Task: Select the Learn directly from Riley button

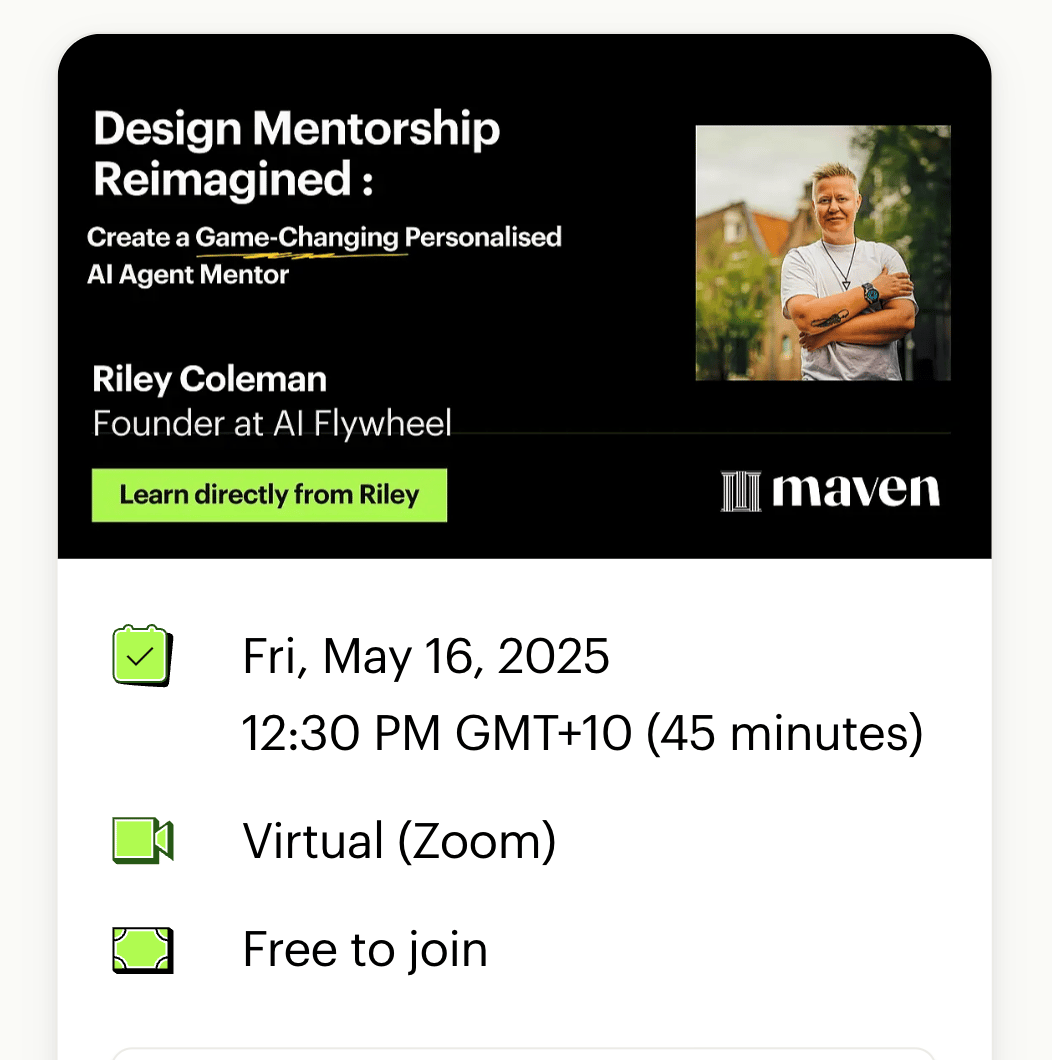Action: point(269,495)
